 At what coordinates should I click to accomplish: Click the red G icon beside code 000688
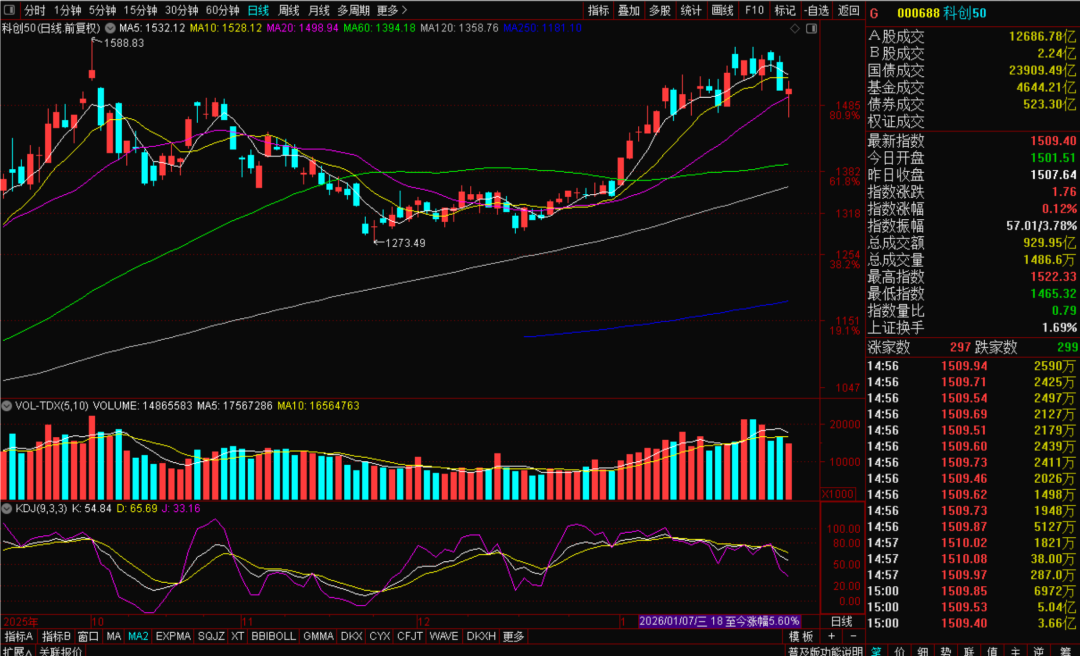(x=874, y=13)
